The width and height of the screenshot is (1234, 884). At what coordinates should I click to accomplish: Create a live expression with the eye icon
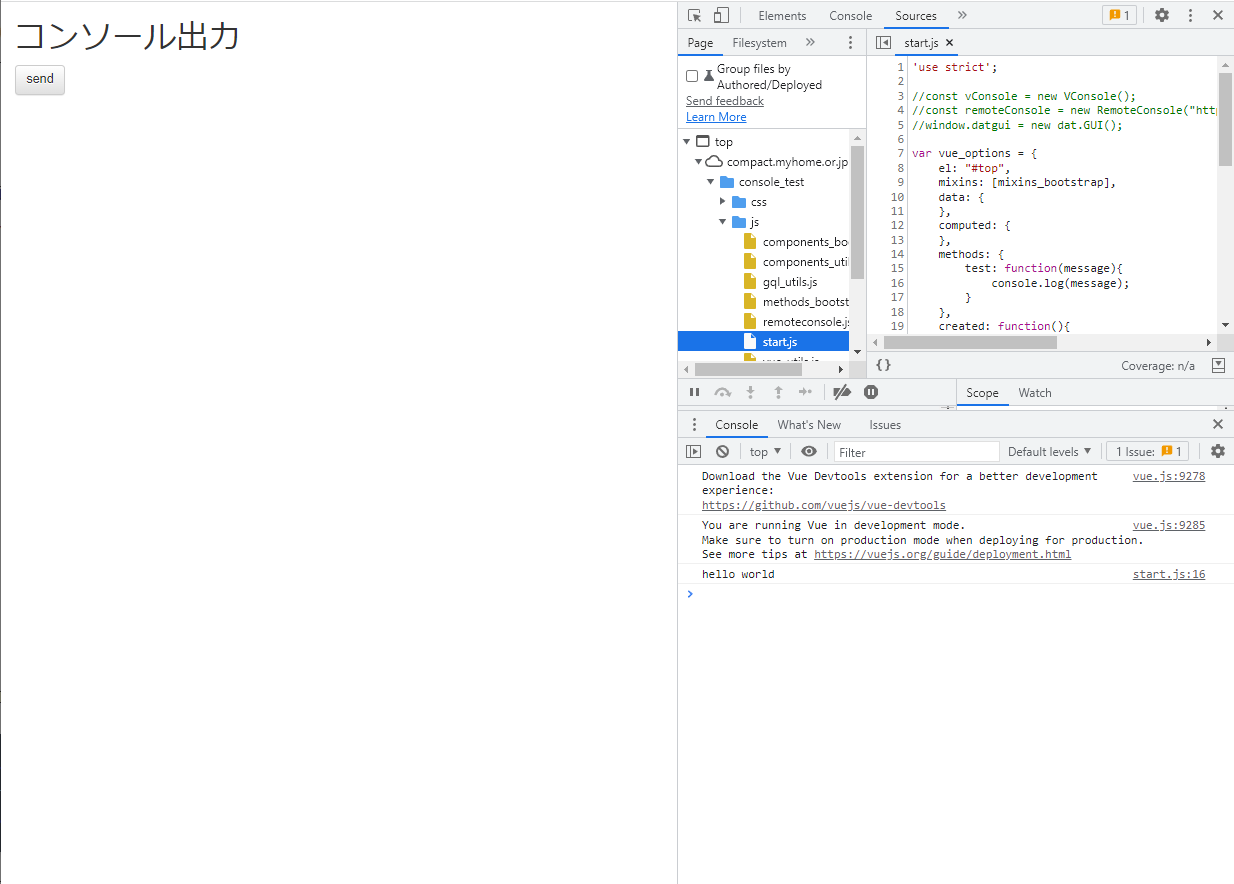pyautogui.click(x=809, y=451)
